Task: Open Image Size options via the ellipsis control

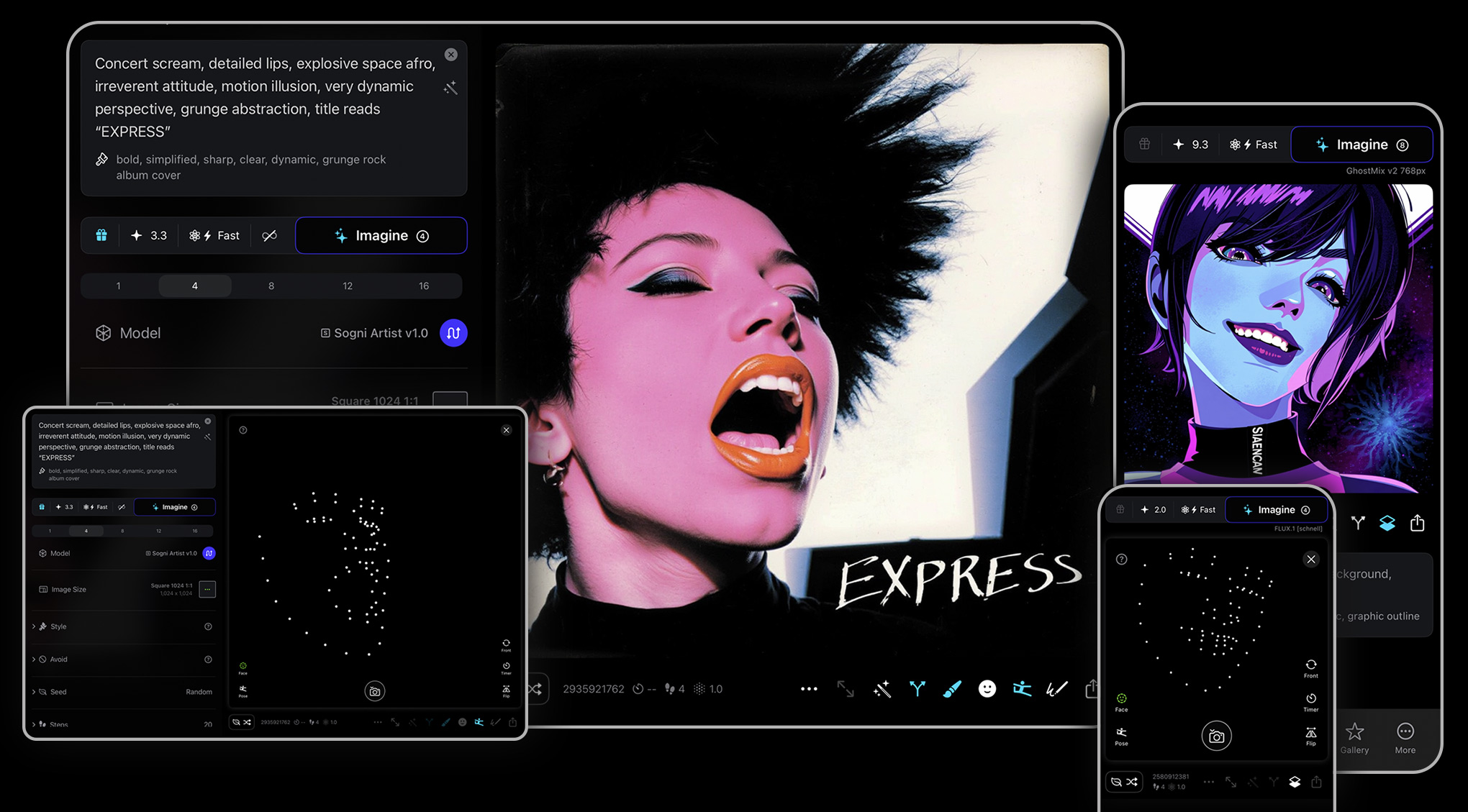Action: (x=207, y=589)
